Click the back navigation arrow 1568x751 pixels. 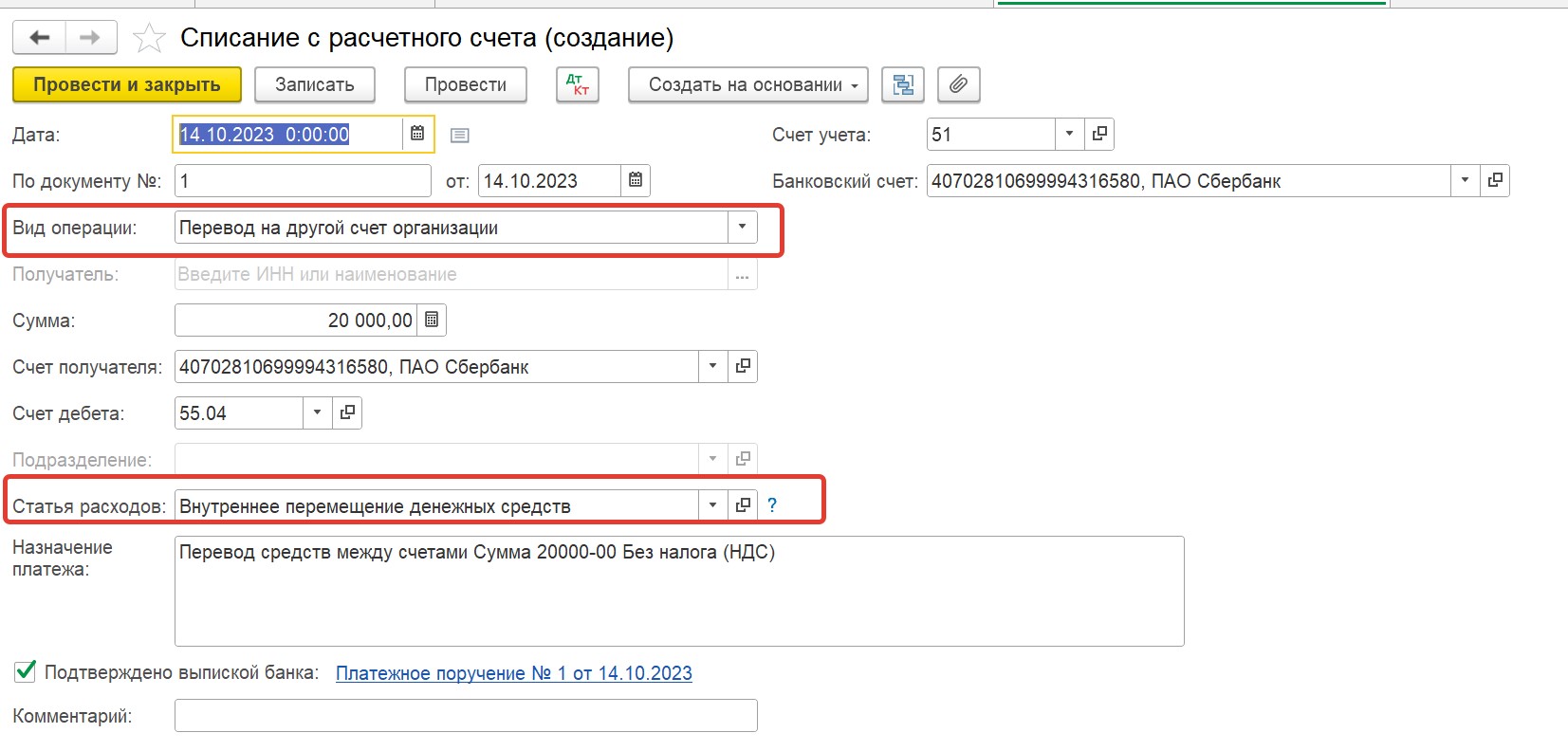click(39, 38)
